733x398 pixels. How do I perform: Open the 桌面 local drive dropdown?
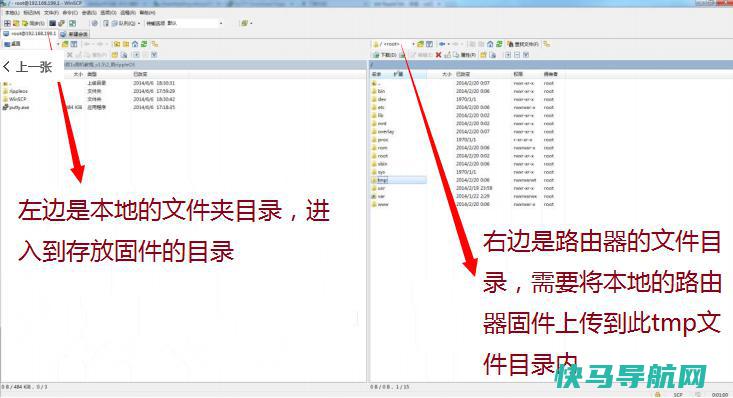(x=31, y=44)
